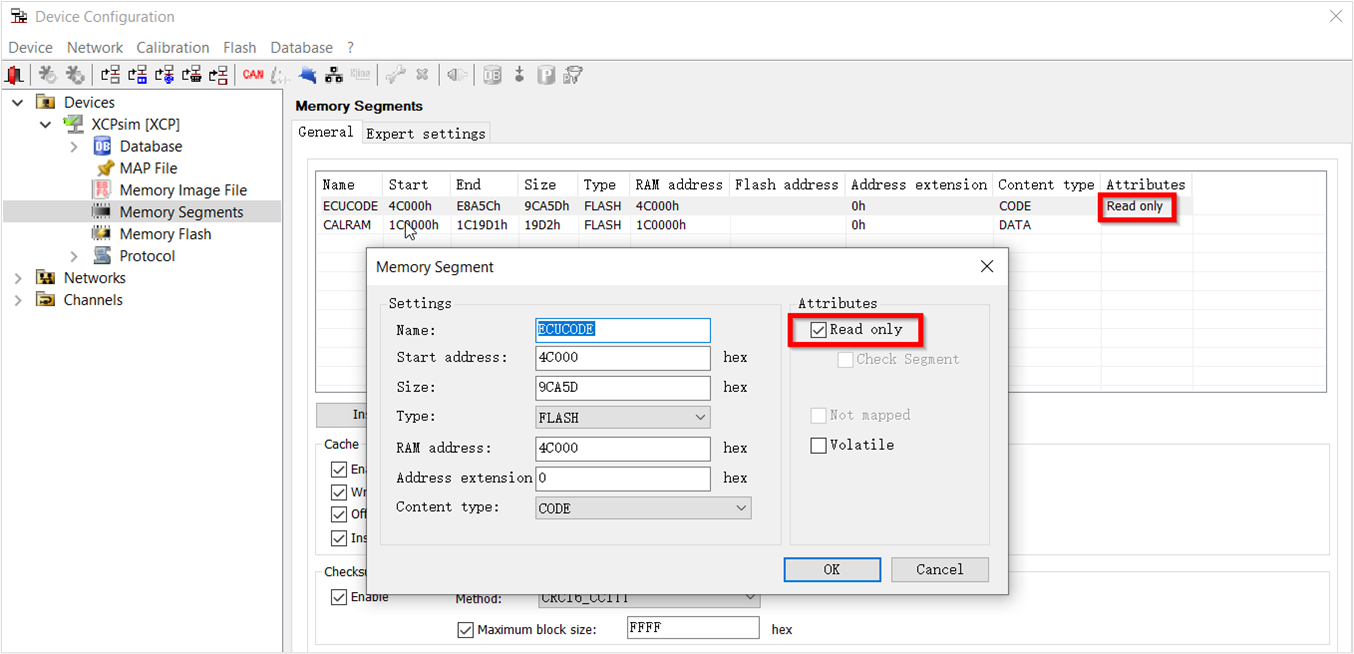Toggle the Read only checkbox in dialog
This screenshot has height=654, width=1354.
[819, 330]
